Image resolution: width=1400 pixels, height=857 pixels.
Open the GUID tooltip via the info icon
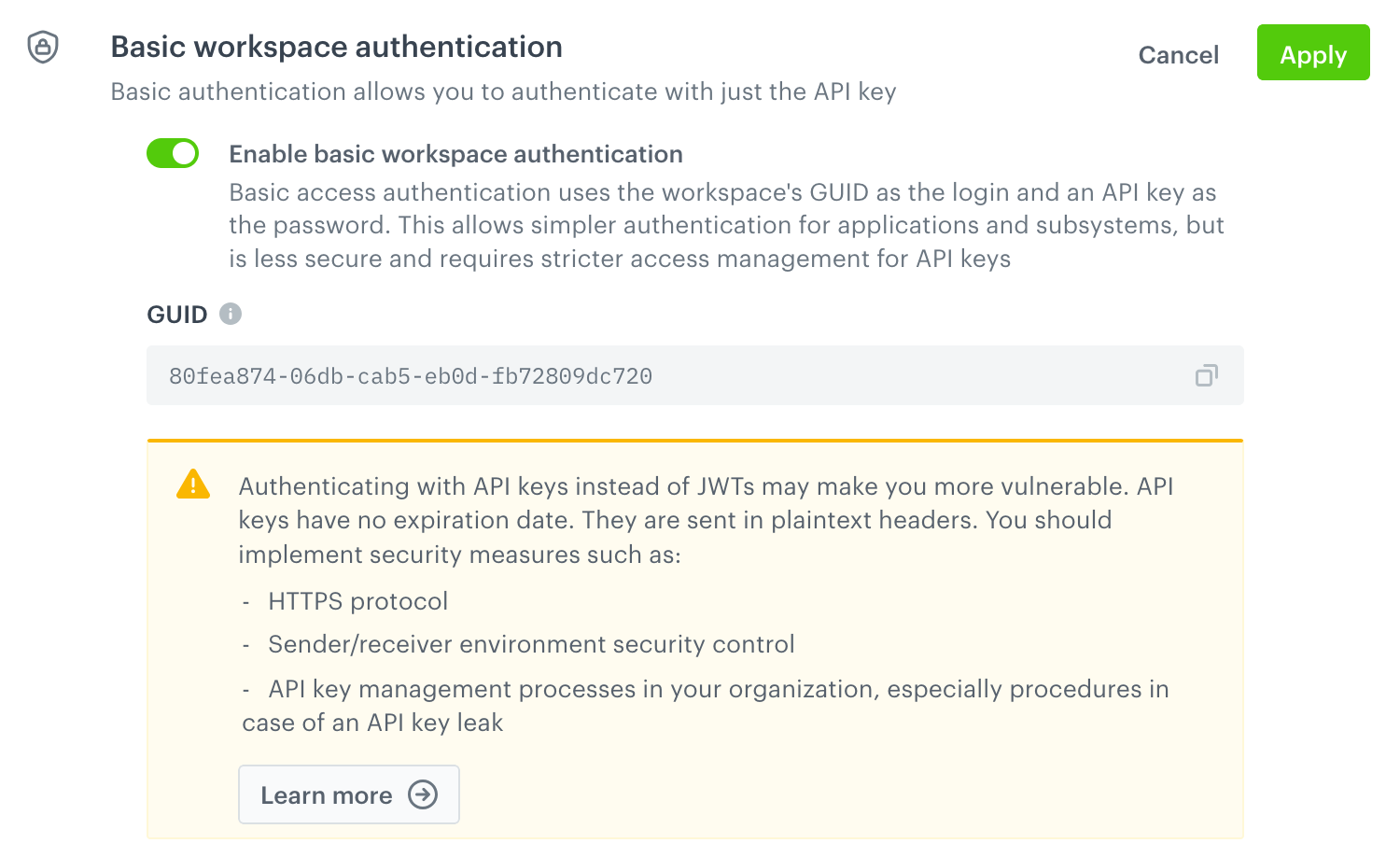click(230, 314)
